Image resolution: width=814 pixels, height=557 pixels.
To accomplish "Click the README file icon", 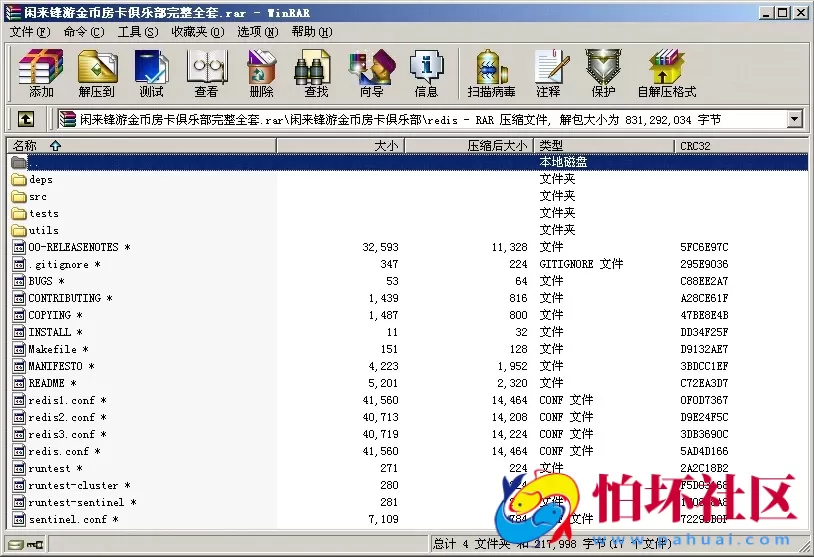I will pyautogui.click(x=19, y=383).
